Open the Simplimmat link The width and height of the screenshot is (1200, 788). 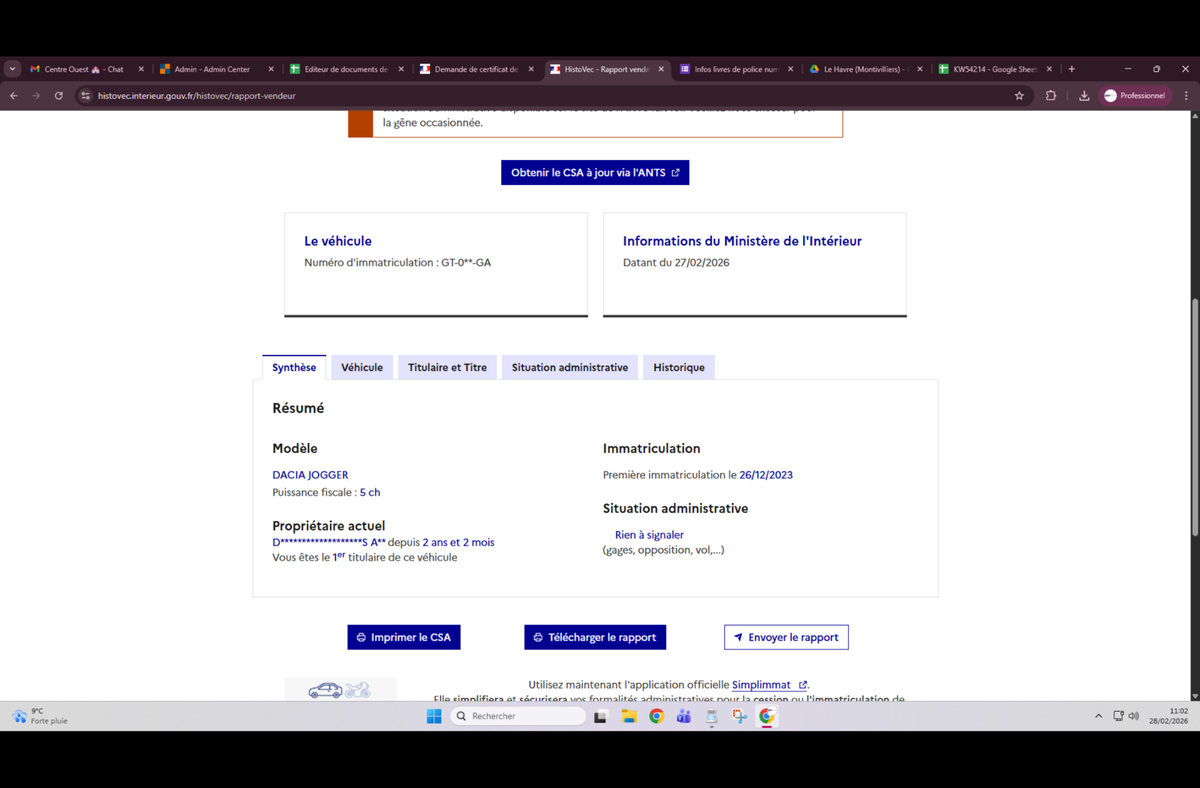coord(769,685)
